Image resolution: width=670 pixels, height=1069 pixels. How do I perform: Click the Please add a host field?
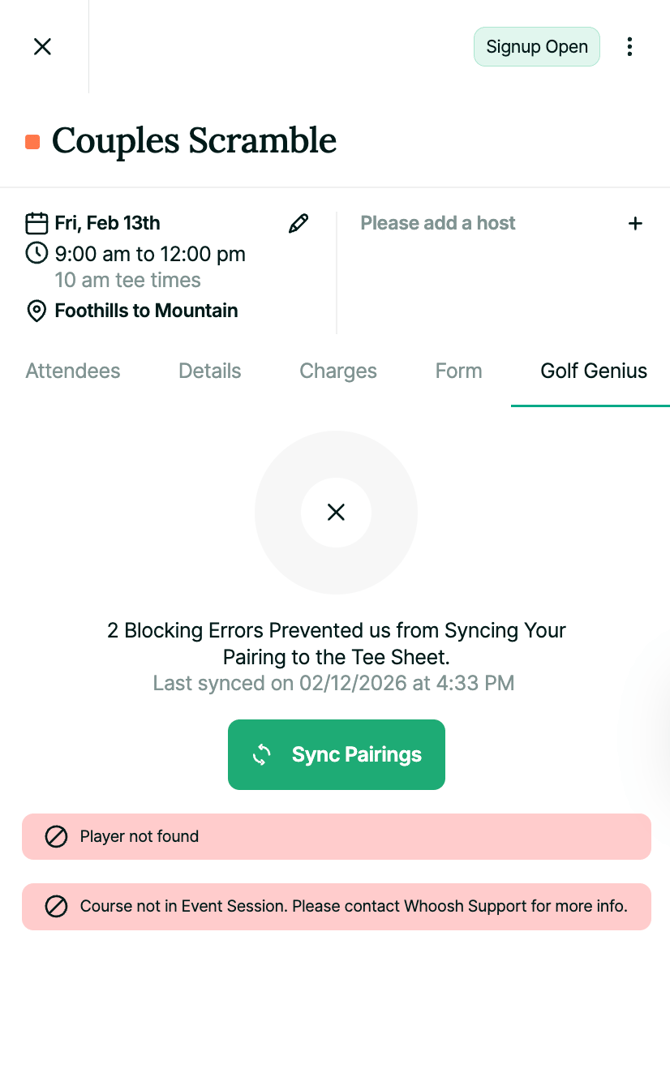(x=438, y=223)
